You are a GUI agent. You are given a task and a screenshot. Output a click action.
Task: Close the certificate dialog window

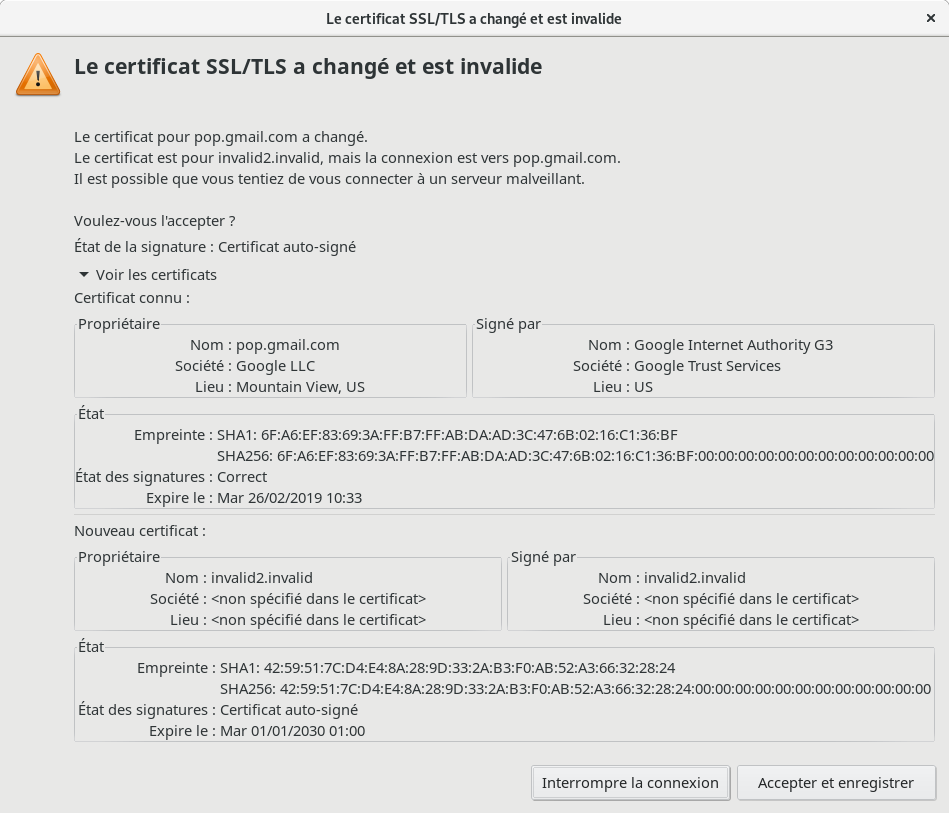pyautogui.click(x=931, y=19)
